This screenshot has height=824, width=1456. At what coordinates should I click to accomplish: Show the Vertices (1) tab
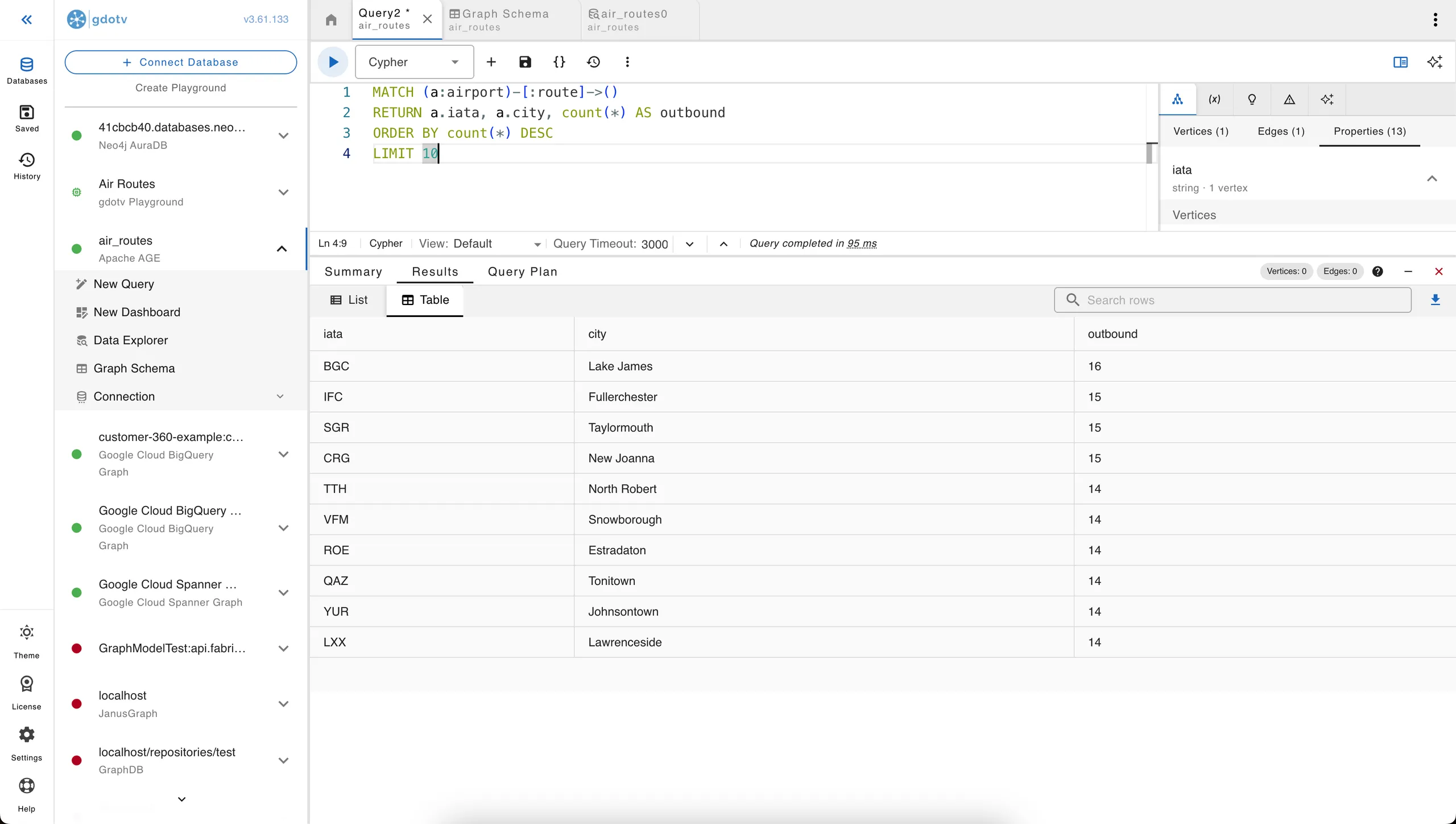1201,131
